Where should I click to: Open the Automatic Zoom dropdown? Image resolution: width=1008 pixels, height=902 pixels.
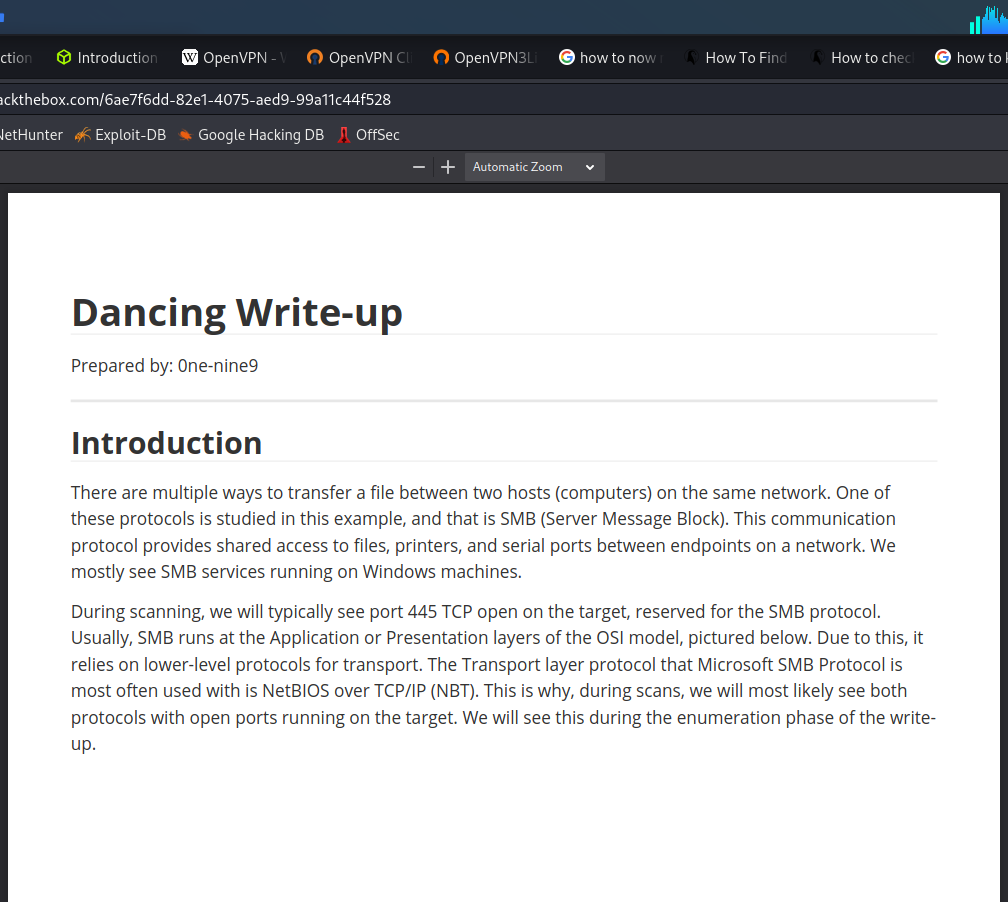coord(534,167)
